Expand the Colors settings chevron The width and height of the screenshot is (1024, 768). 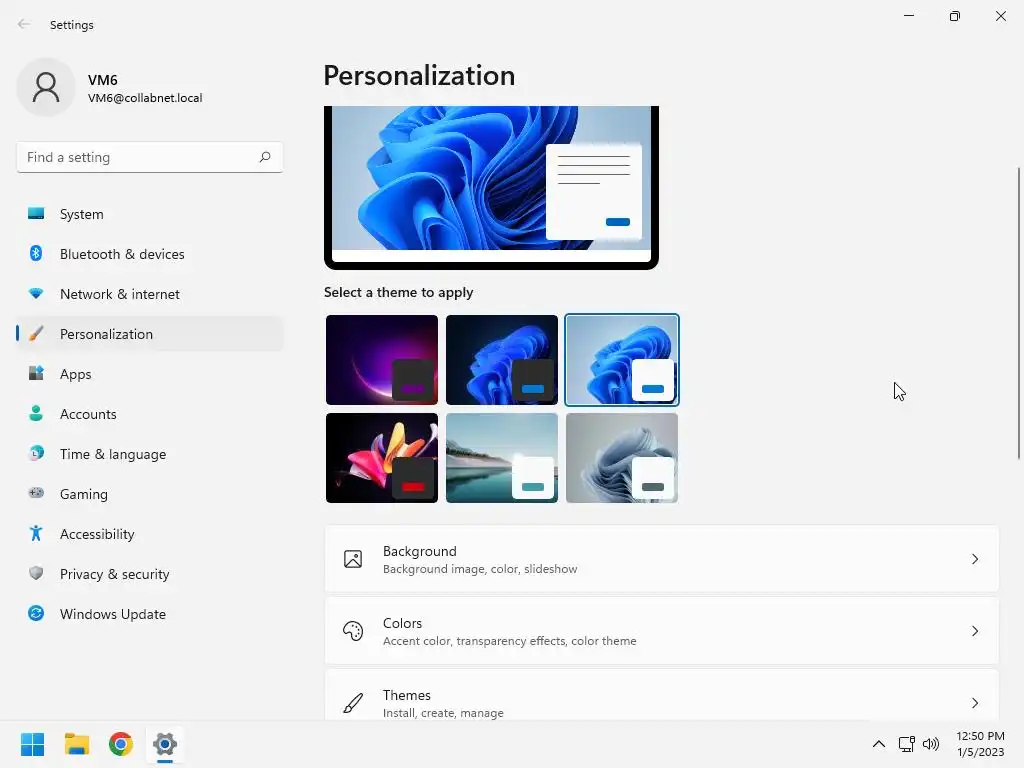click(974, 631)
